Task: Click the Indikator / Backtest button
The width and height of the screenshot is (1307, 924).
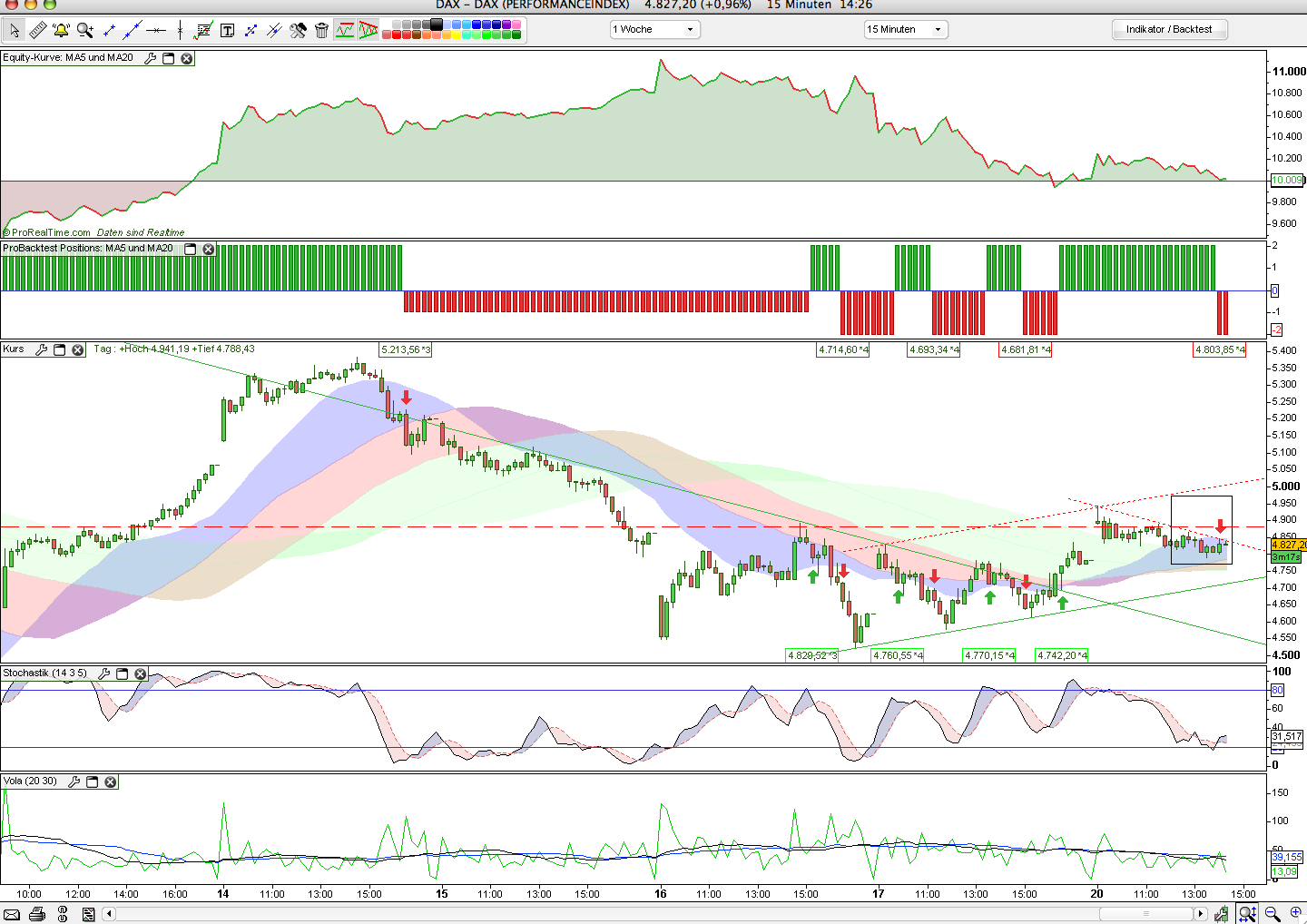Action: click(x=1169, y=29)
